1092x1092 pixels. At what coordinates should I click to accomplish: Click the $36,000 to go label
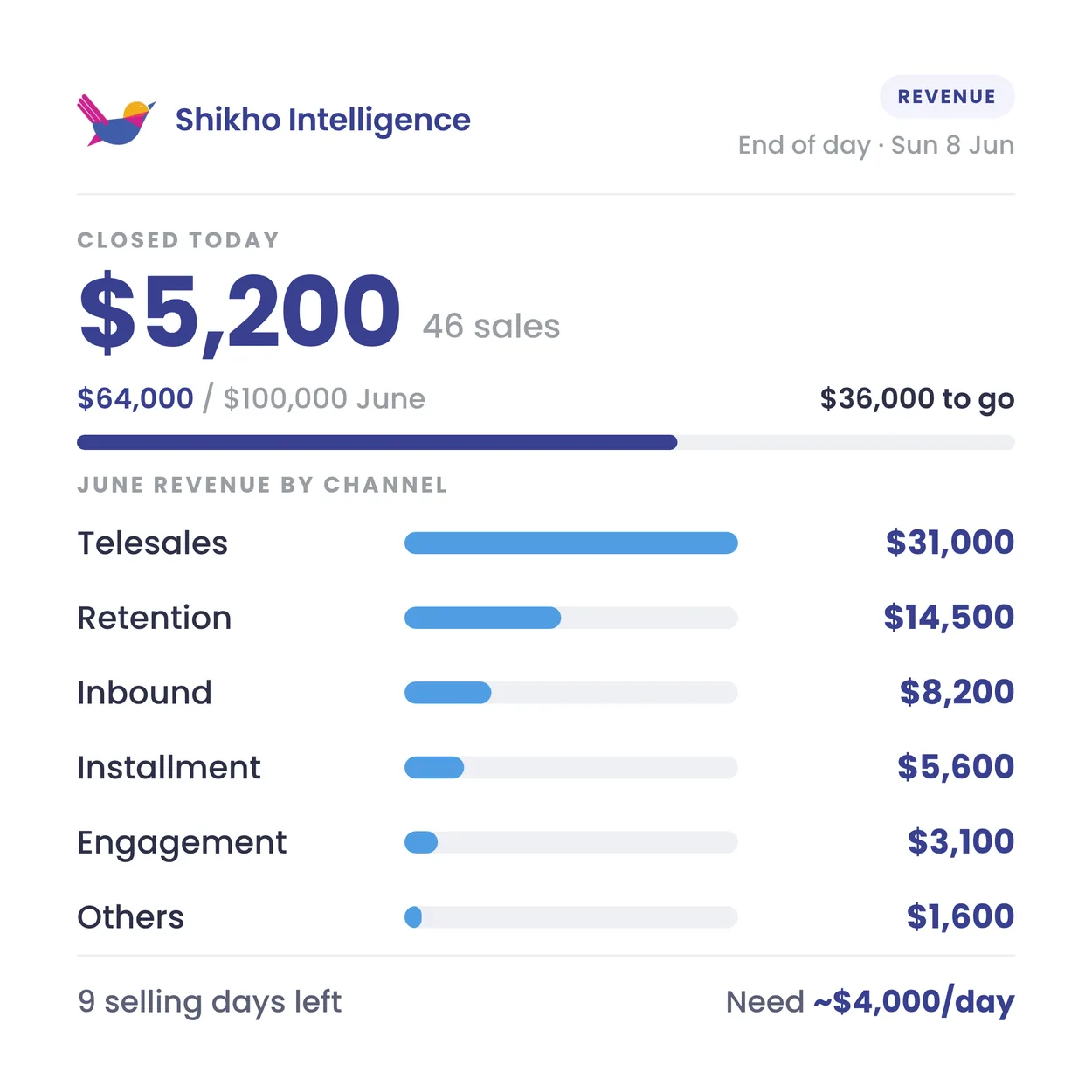916,398
